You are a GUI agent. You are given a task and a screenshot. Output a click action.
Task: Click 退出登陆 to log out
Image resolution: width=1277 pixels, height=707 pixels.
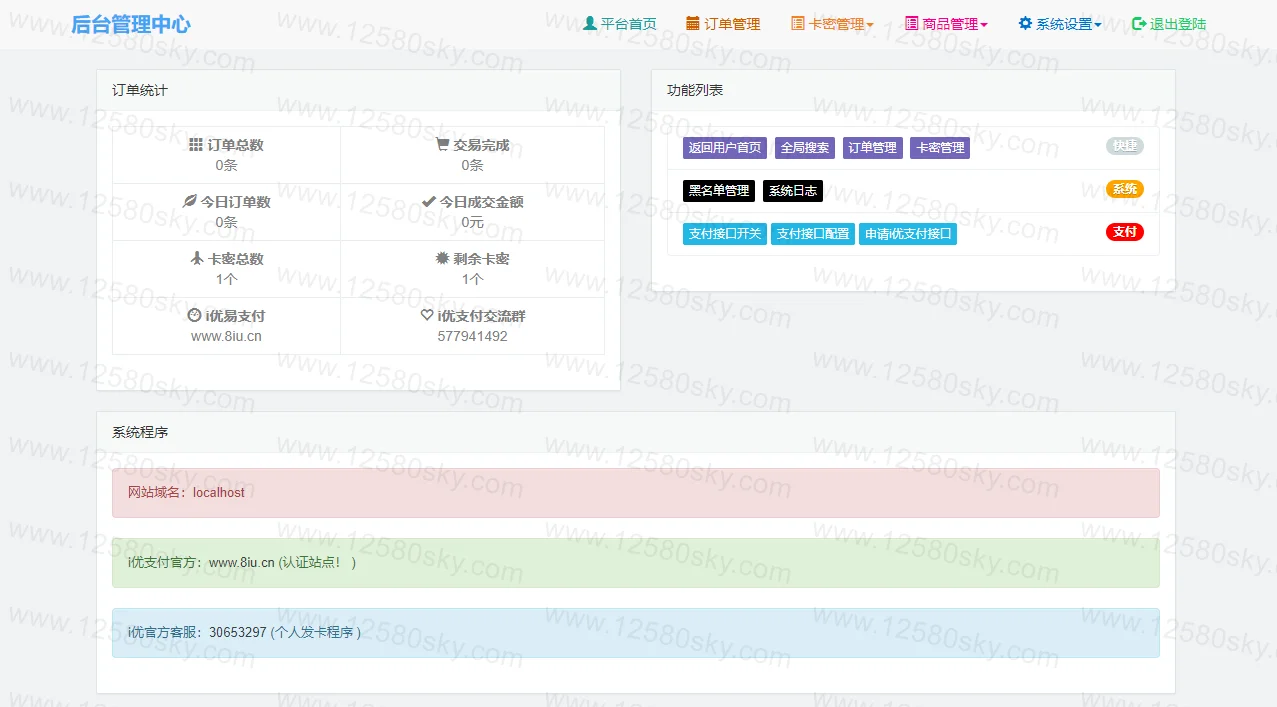1169,24
